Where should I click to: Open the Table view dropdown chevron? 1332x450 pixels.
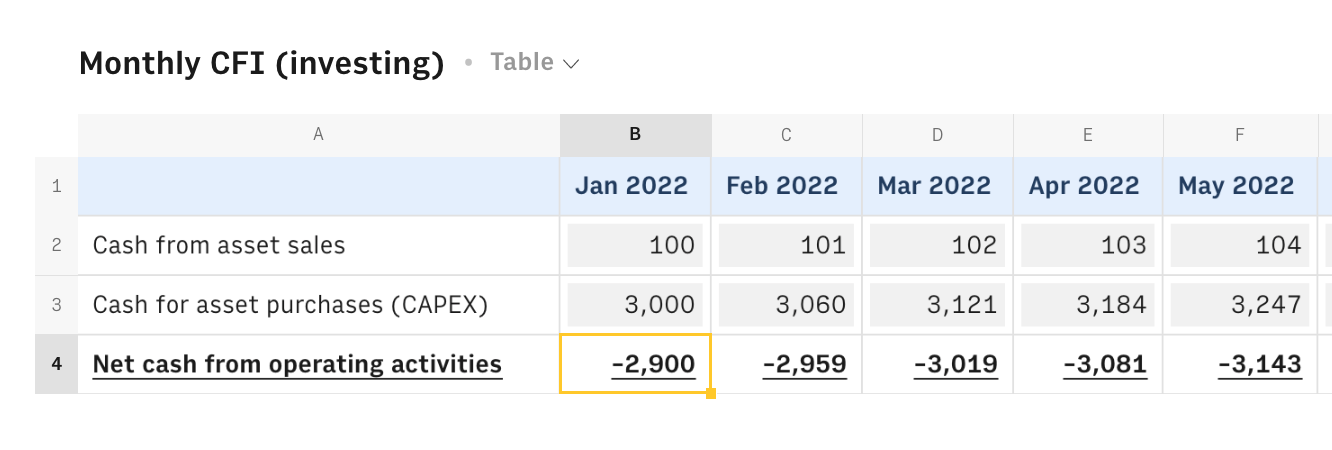[x=571, y=64]
